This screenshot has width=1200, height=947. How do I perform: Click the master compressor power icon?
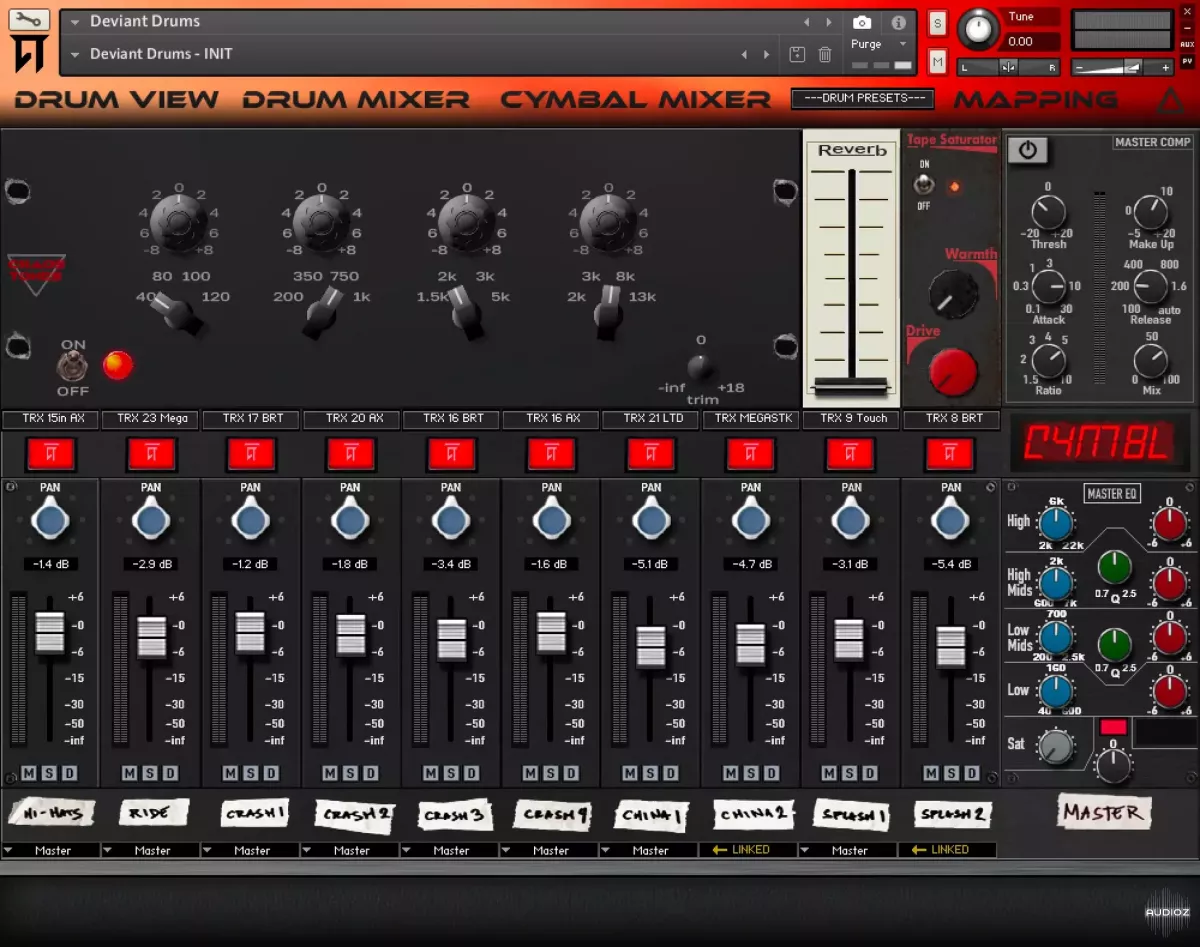(x=1027, y=150)
